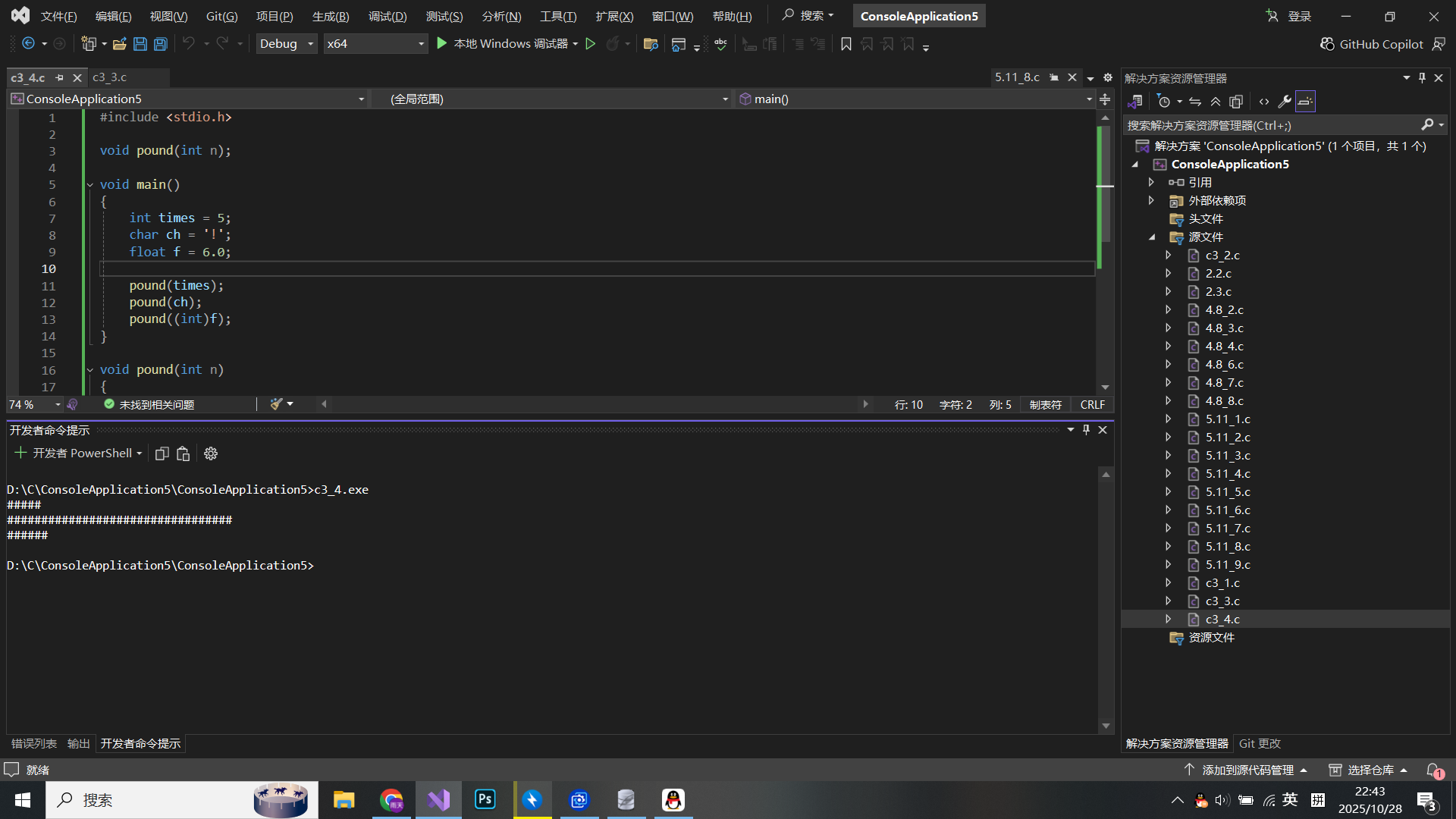This screenshot has width=1456, height=819.
Task: Open the x64 platform dropdown
Action: (x=375, y=44)
